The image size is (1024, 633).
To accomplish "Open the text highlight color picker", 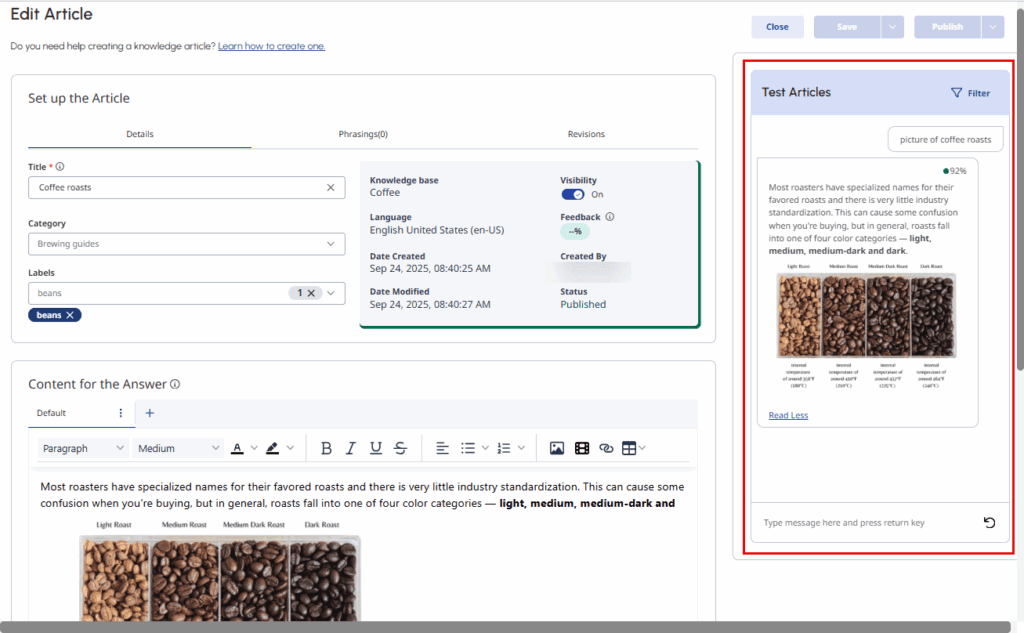I will [x=272, y=447].
